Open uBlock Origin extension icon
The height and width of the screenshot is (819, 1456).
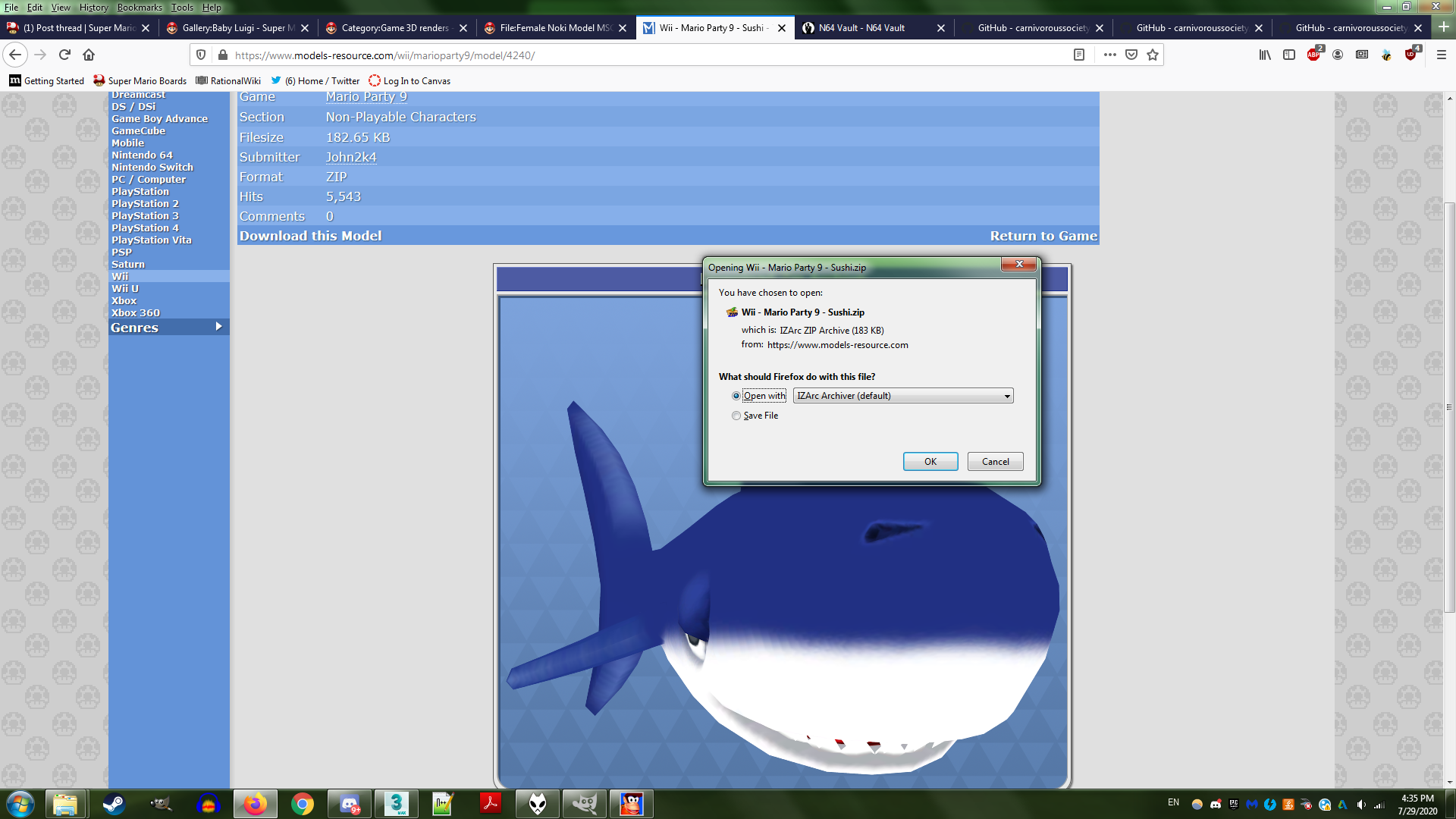(x=1410, y=55)
